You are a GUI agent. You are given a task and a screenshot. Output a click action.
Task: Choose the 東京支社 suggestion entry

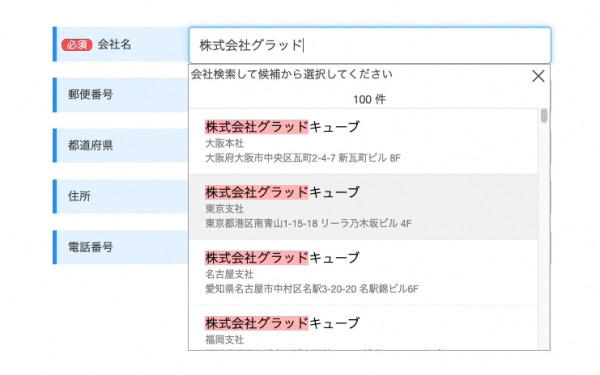click(363, 207)
